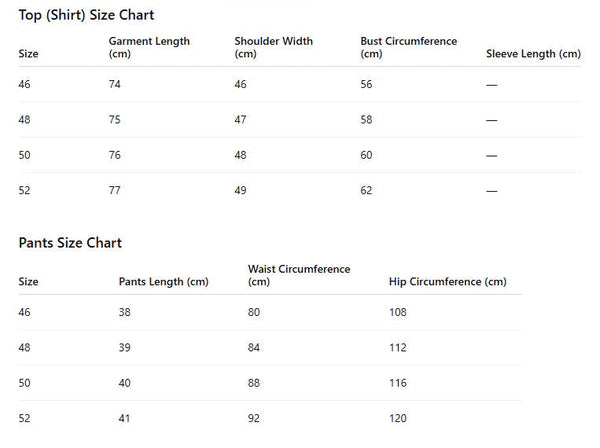Click hip circumference value 120

pos(398,418)
